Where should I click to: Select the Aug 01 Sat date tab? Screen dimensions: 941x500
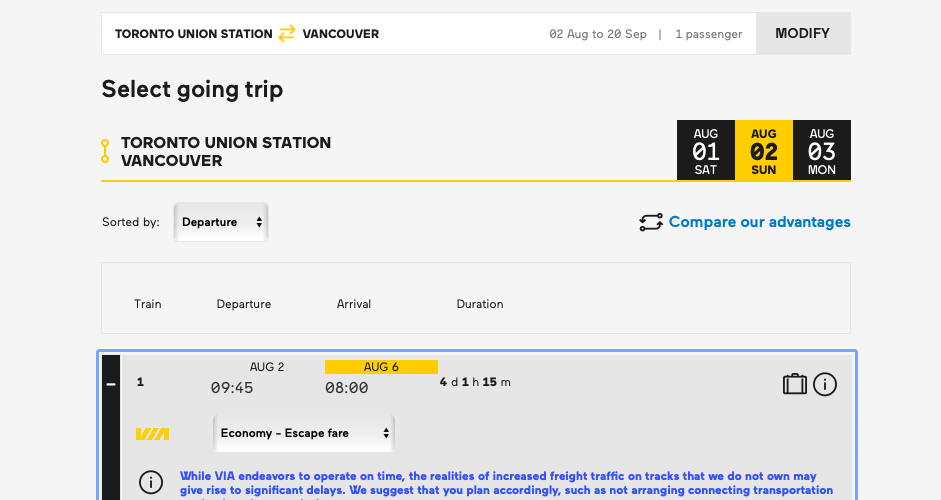[x=706, y=151]
